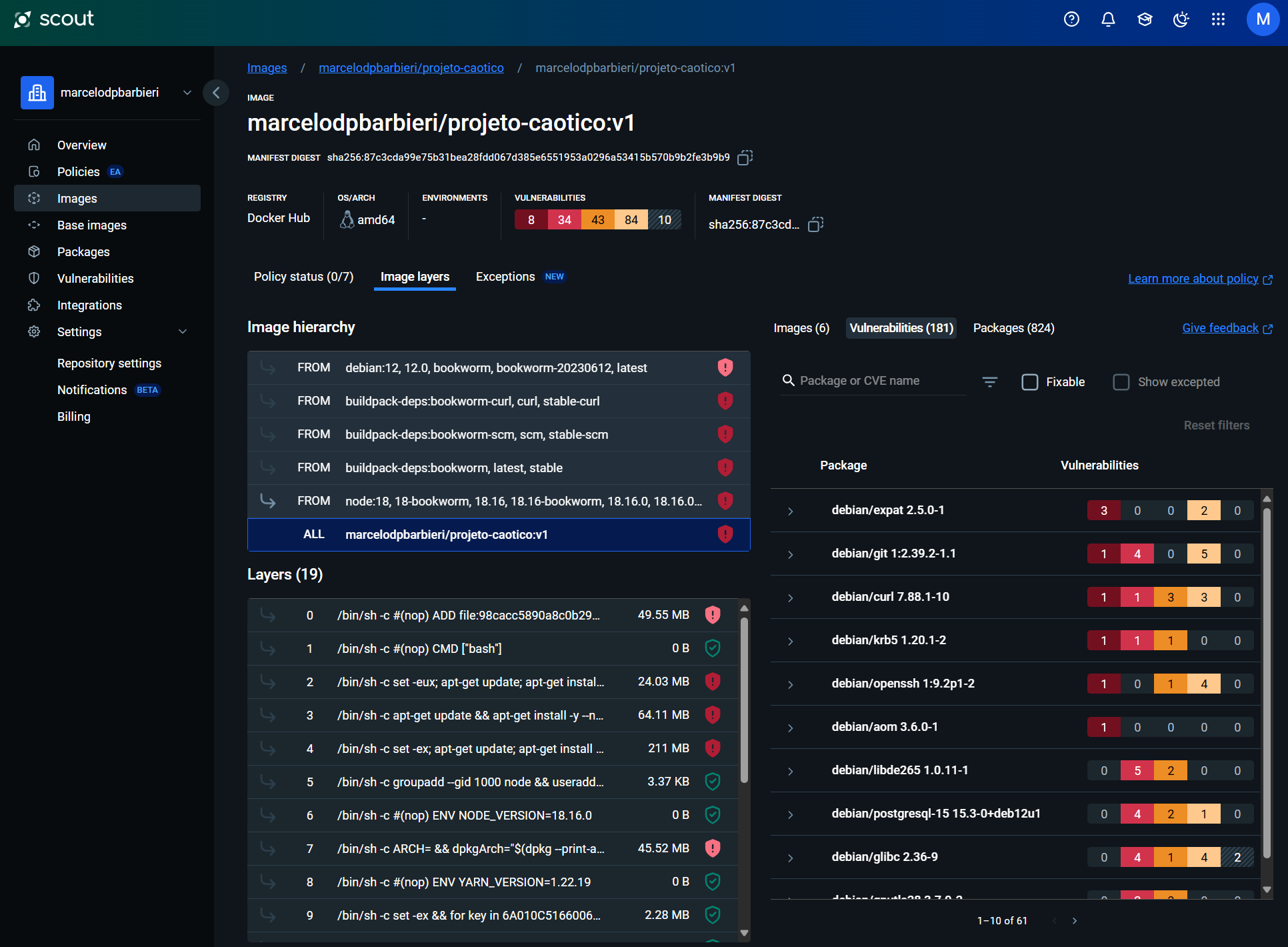Open the notifications bell icon
The width and height of the screenshot is (1288, 947).
(x=1108, y=19)
